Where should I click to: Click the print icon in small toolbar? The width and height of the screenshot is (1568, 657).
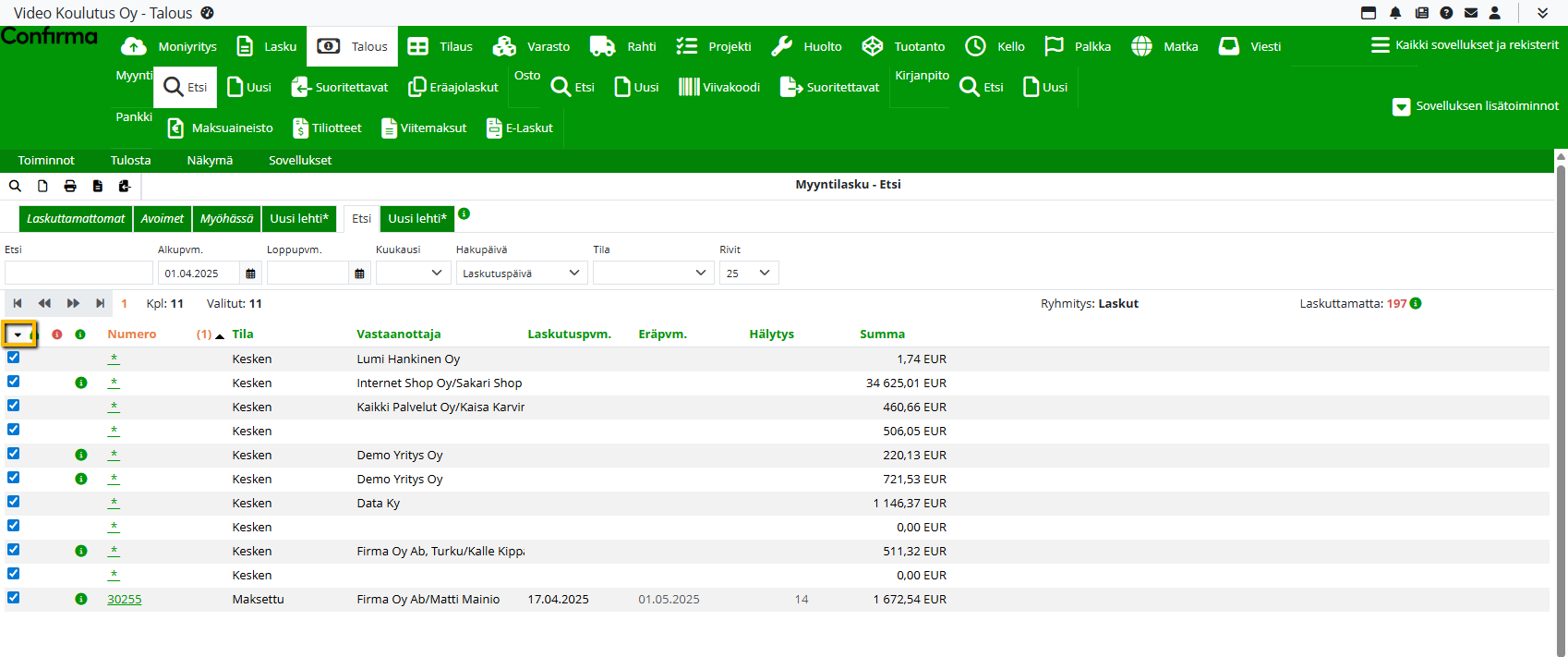tap(70, 186)
